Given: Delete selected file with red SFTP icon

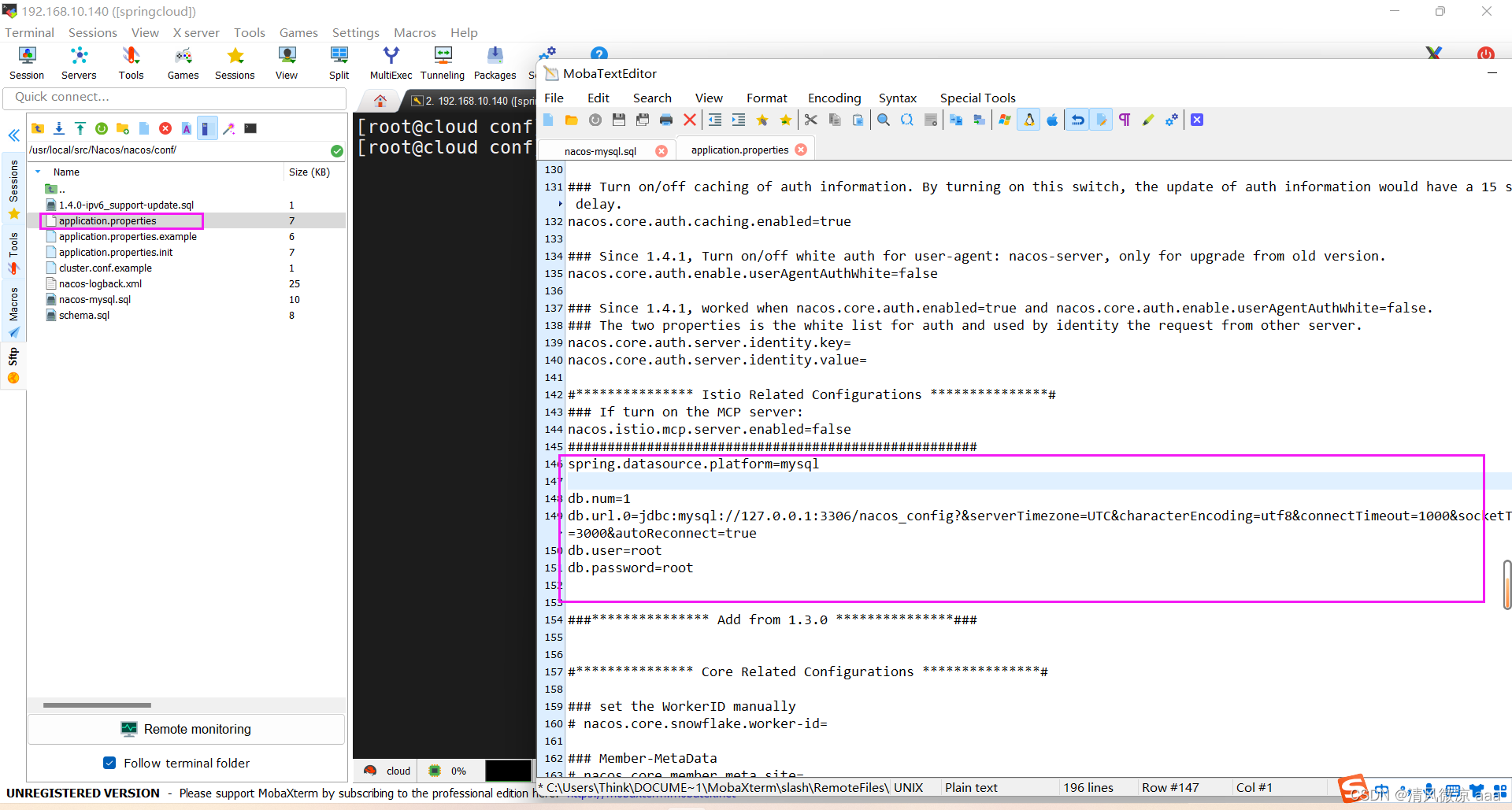Looking at the screenshot, I should tap(165, 128).
